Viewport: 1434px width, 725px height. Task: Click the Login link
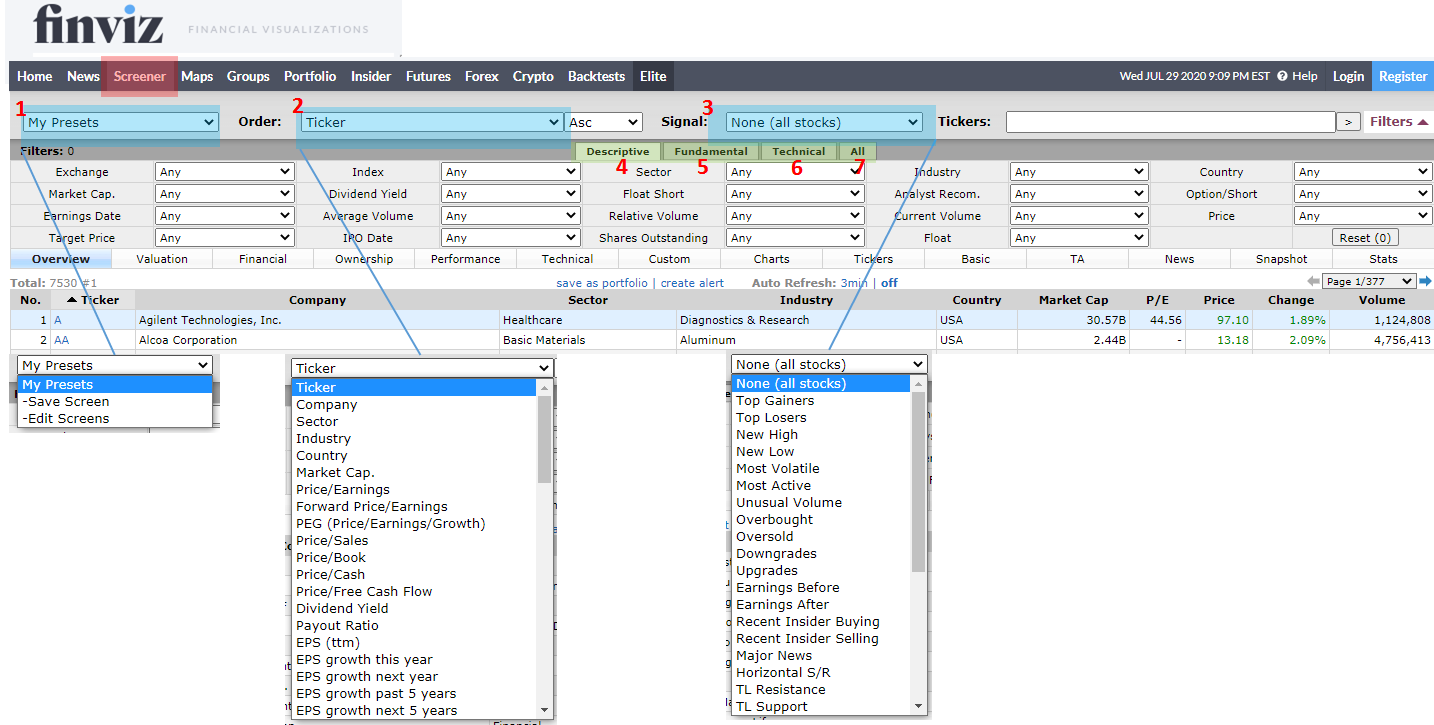coord(1348,76)
